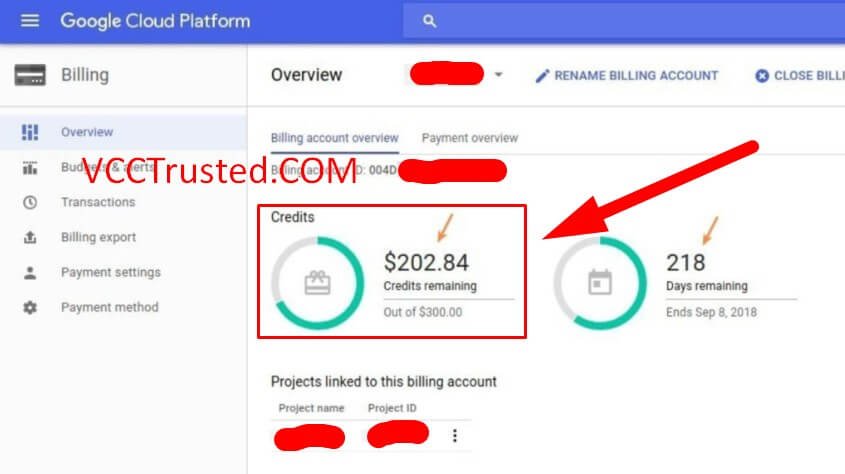
Task: Expand the billing account selector dropdown
Action: click(x=498, y=74)
